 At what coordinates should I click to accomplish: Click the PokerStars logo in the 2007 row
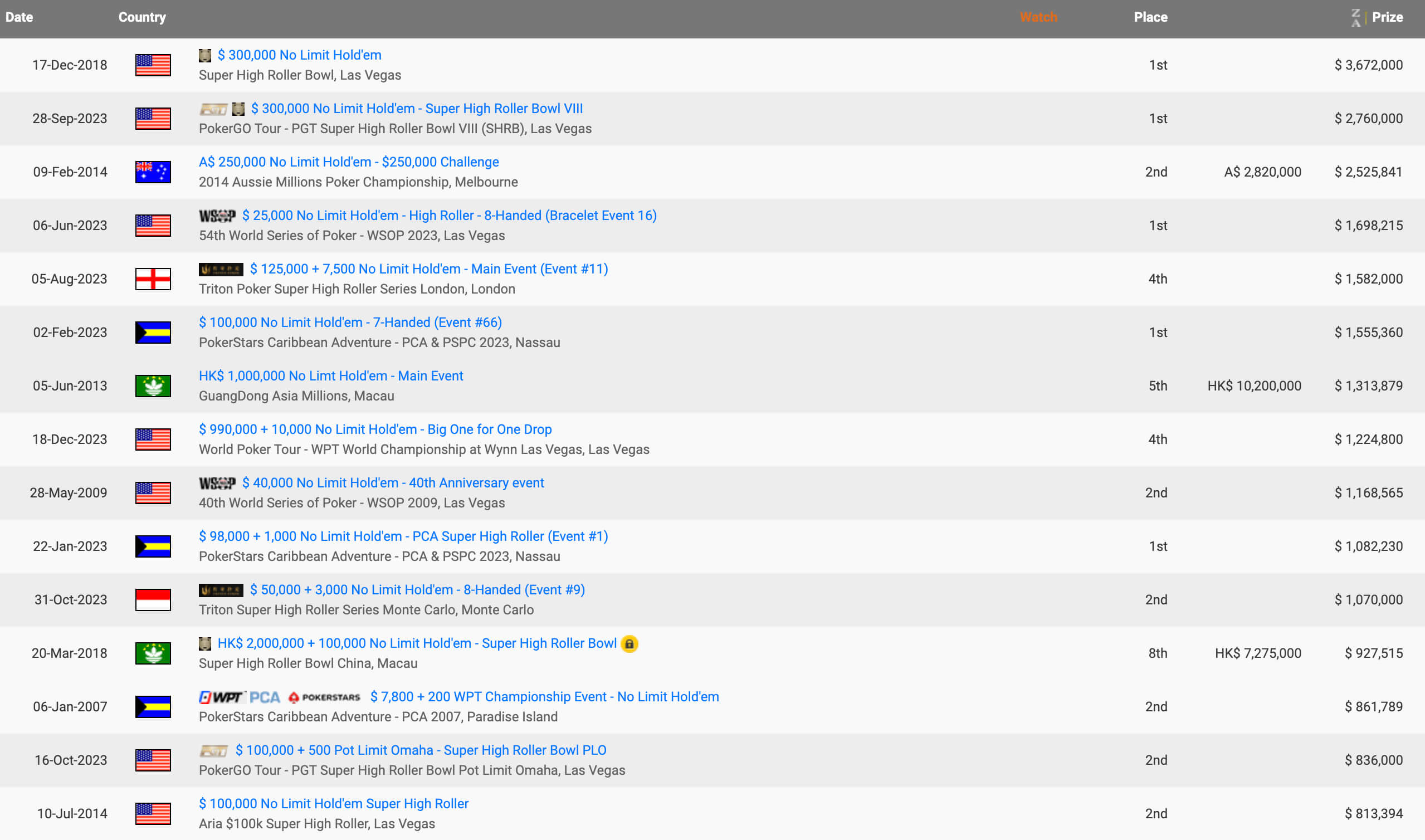(324, 697)
